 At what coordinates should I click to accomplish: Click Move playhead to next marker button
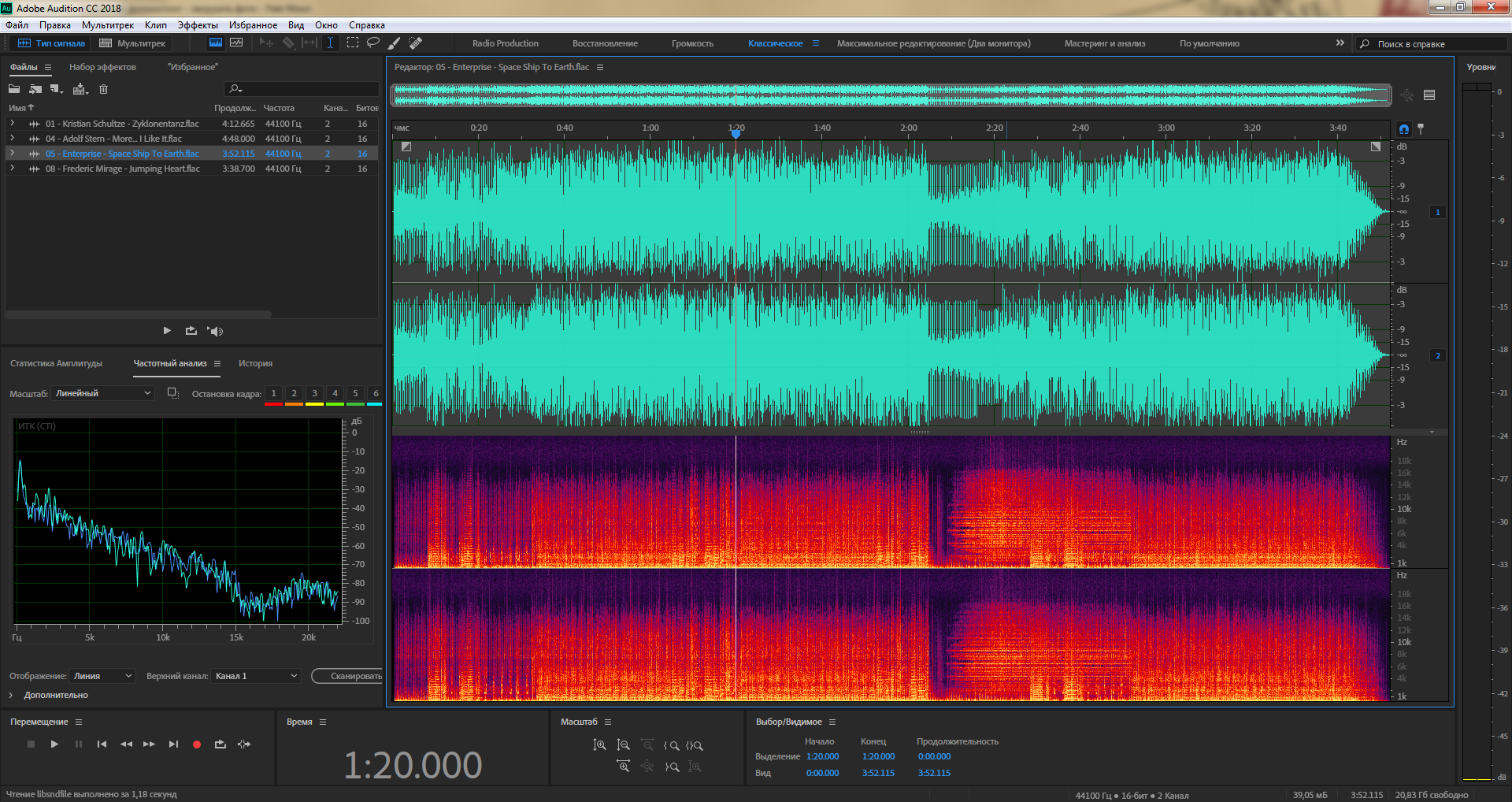tap(173, 744)
